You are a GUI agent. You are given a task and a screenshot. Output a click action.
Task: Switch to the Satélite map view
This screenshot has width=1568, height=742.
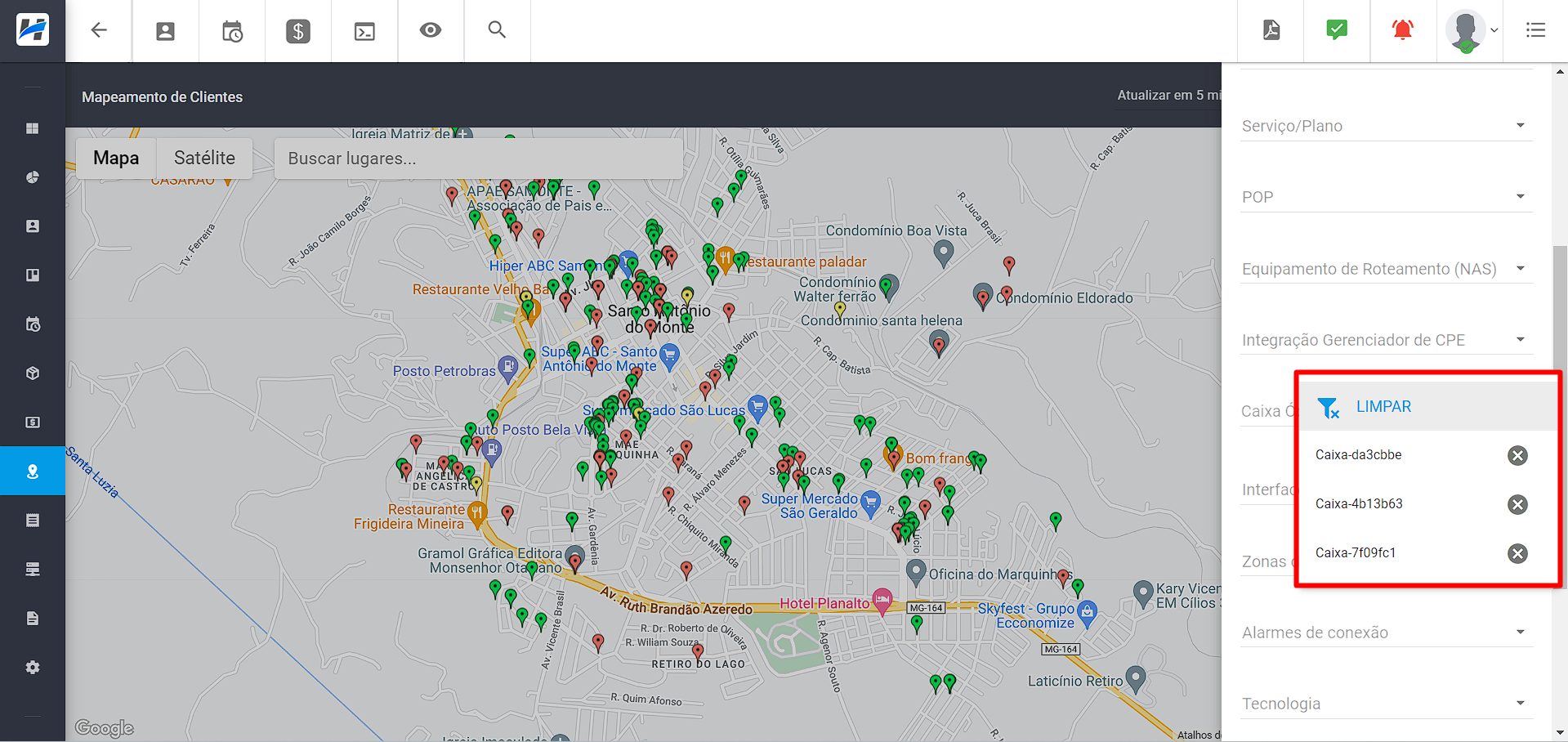pyautogui.click(x=204, y=159)
